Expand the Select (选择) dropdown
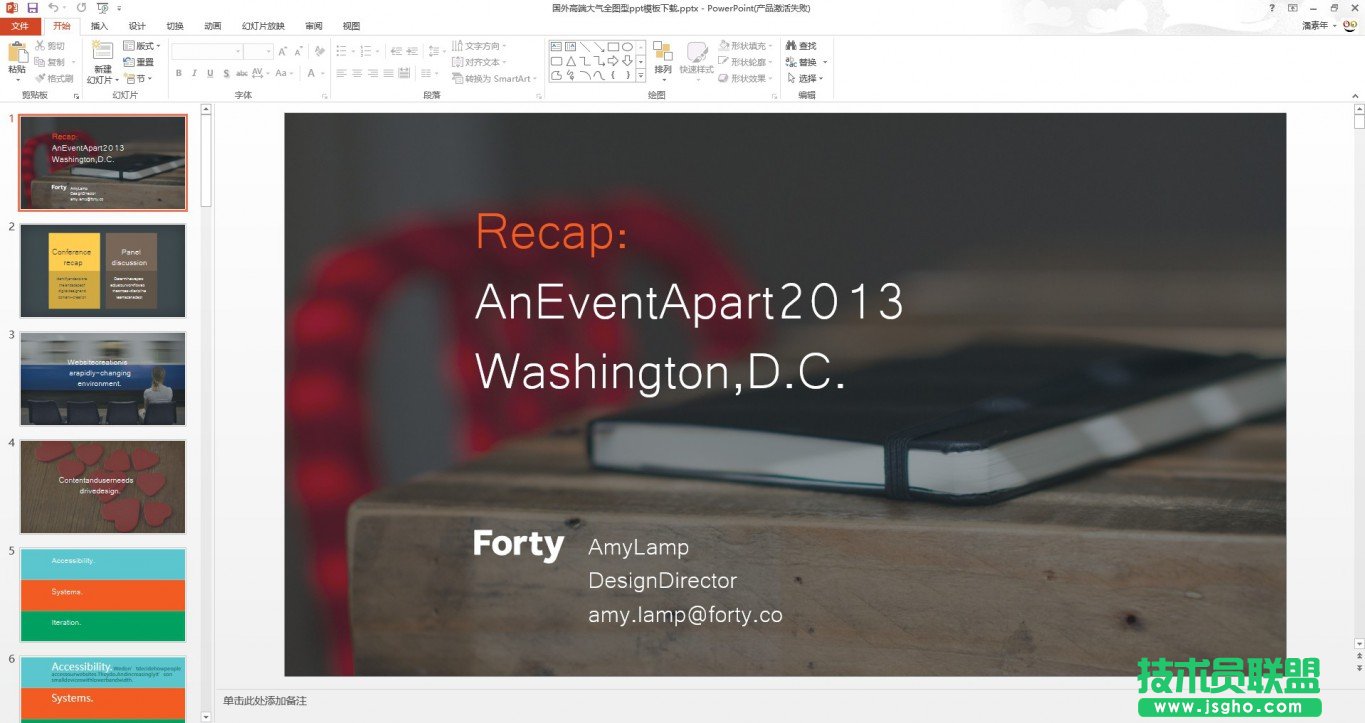This screenshot has width=1365, height=723. (806, 78)
